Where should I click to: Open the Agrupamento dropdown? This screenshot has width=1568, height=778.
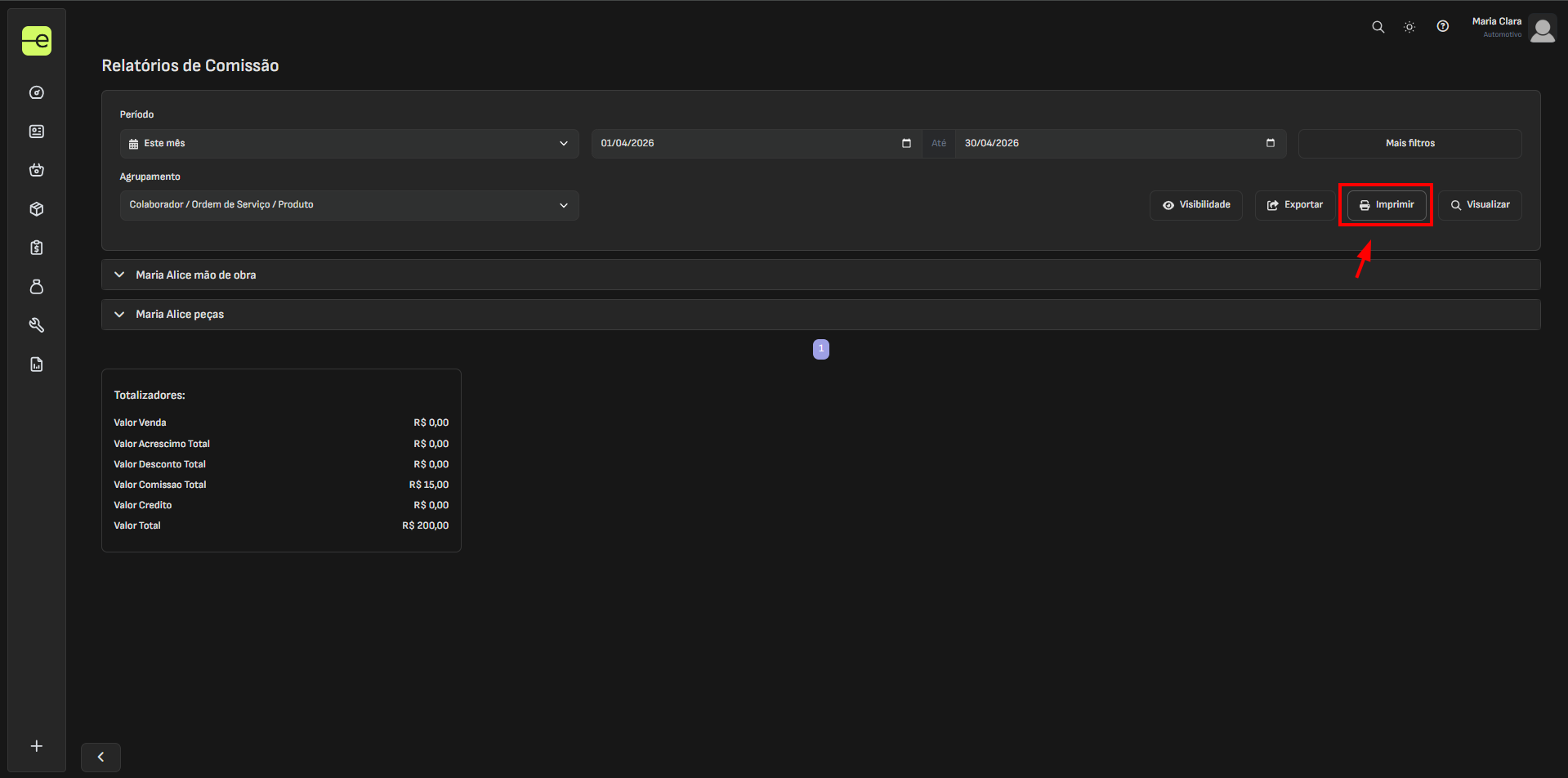[x=349, y=205]
